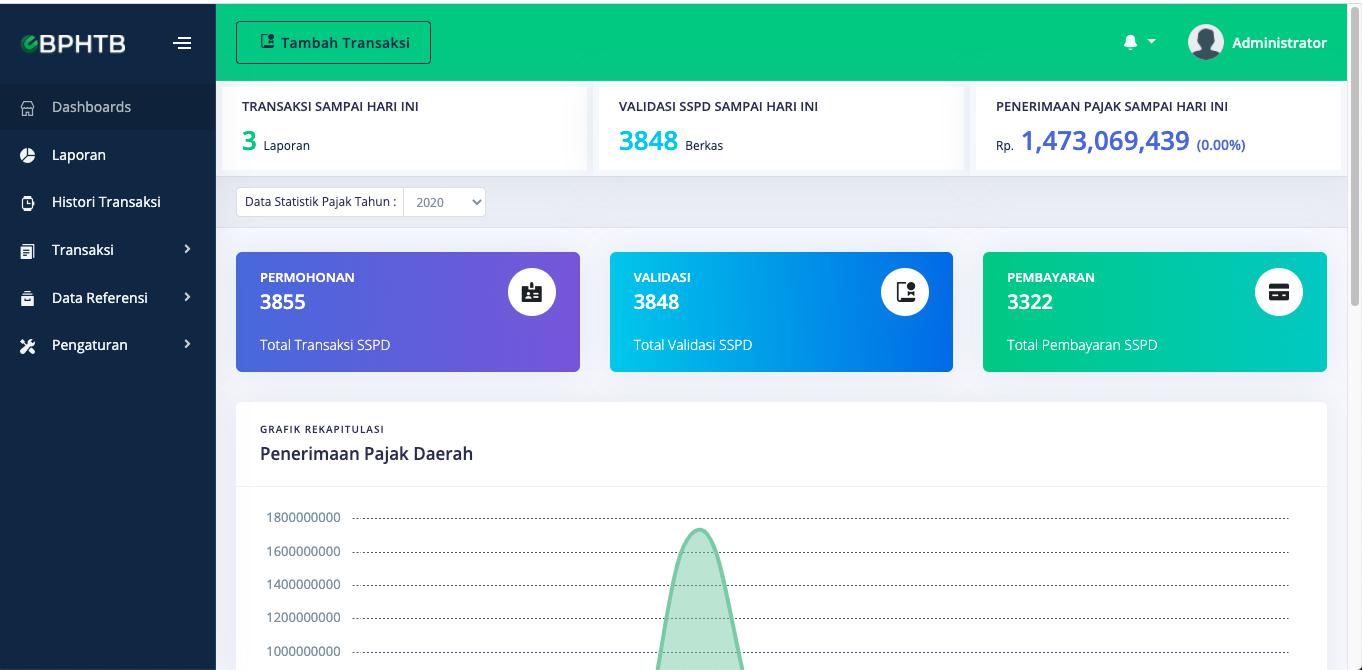This screenshot has height=670, width=1362.
Task: Click the 'GRAFIK REKAPITULASI' heading
Action: 322,429
